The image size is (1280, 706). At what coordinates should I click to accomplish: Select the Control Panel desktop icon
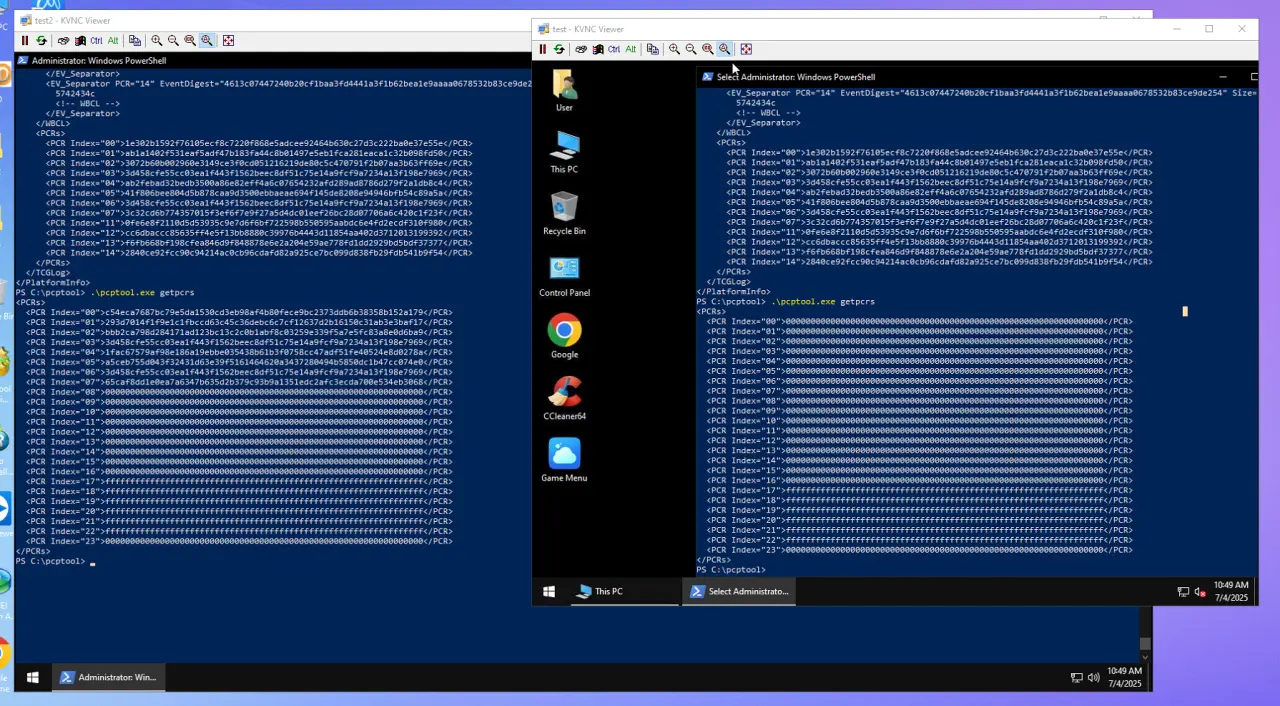pyautogui.click(x=564, y=276)
